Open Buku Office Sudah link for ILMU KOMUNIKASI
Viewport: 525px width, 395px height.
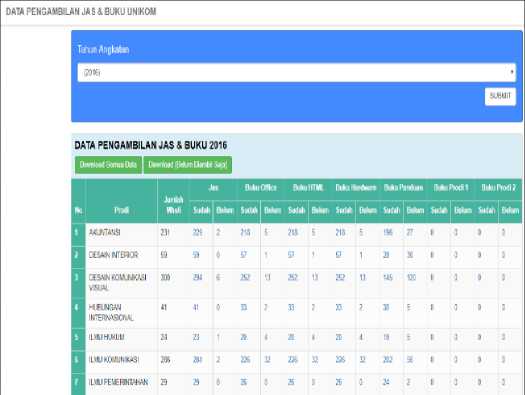(245, 360)
